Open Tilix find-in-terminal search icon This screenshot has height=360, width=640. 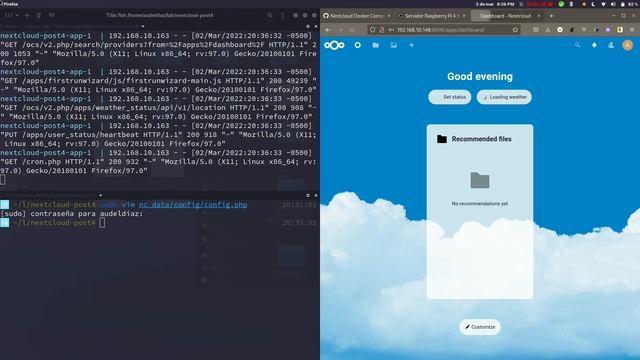click(270, 16)
